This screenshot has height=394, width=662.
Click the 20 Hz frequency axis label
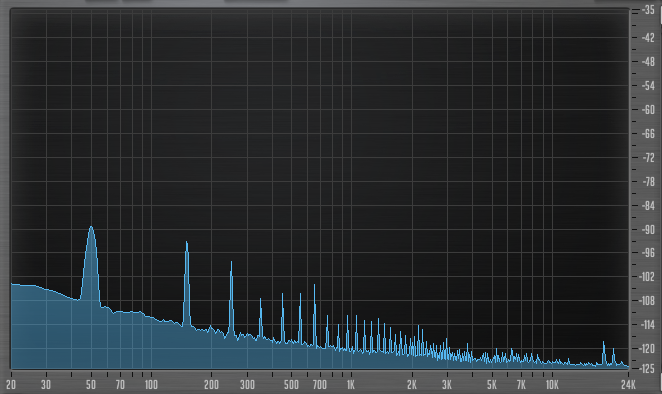pos(11,385)
